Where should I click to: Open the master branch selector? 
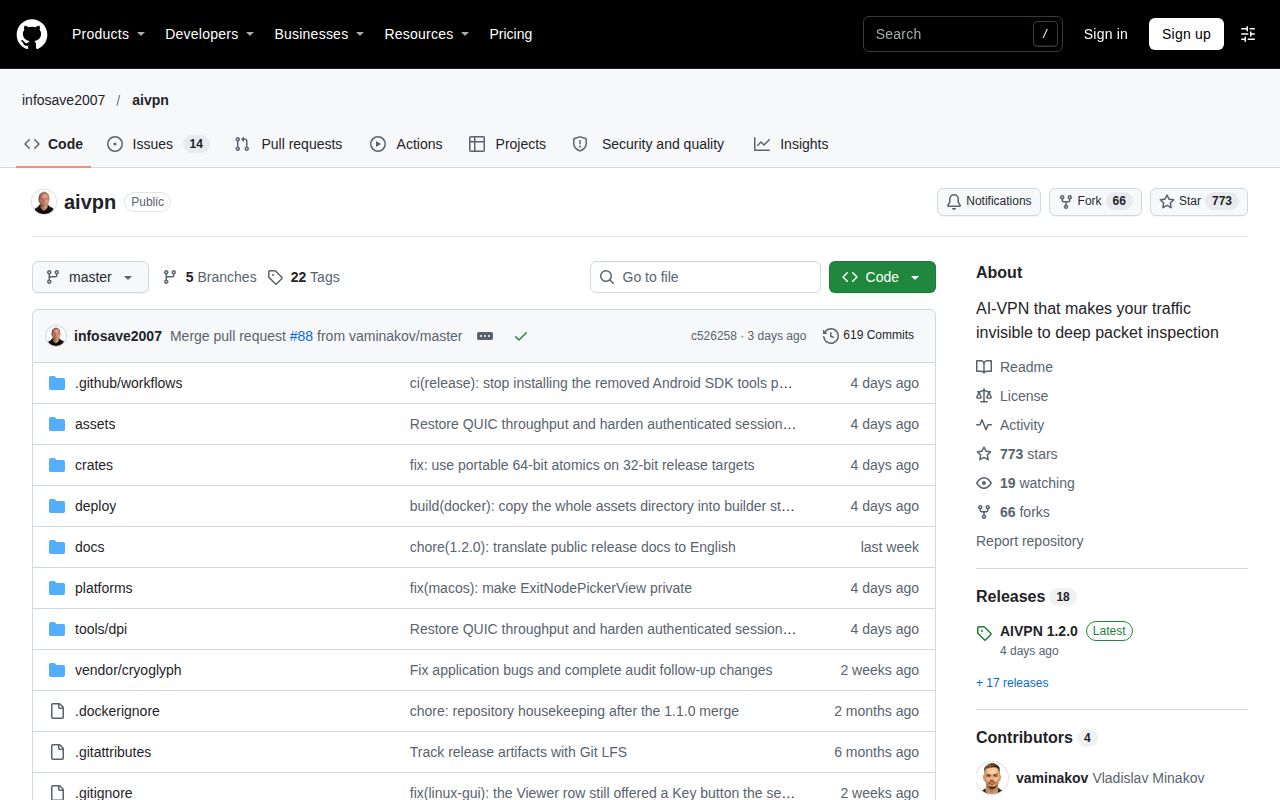(x=90, y=277)
